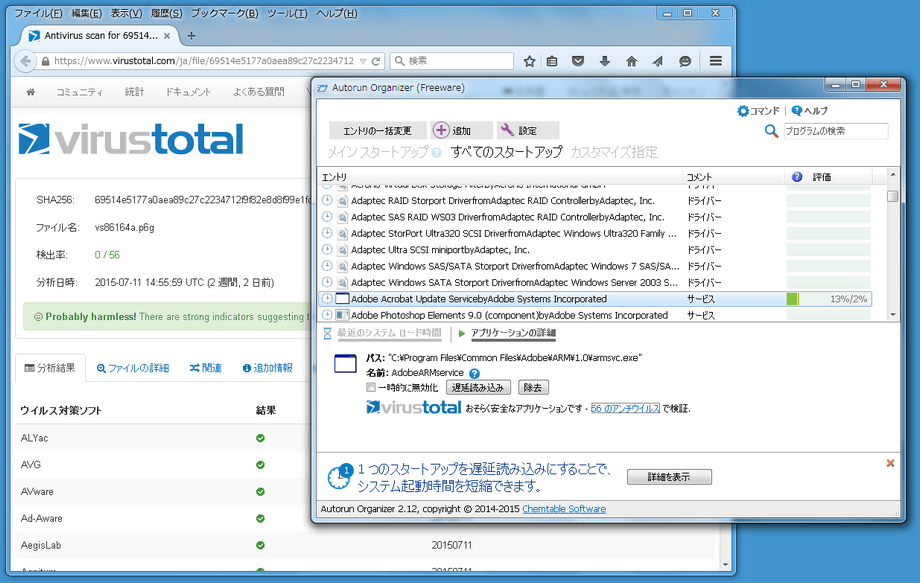Image resolution: width=920 pixels, height=583 pixels.
Task: Open ファイルの詳細 tab on VirusTotal
Action: click(133, 368)
